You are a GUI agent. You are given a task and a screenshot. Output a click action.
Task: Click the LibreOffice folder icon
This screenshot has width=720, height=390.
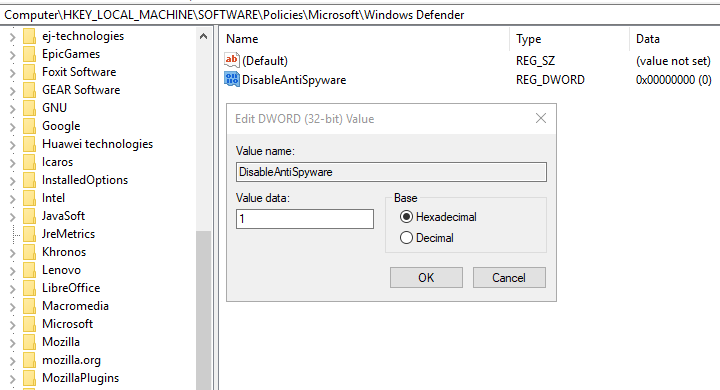click(x=29, y=288)
